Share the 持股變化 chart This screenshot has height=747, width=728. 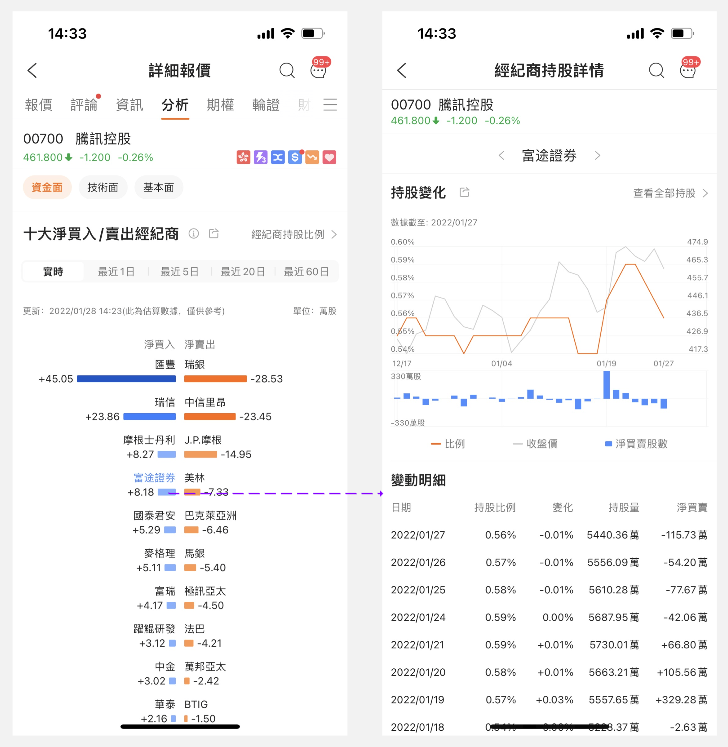pyautogui.click(x=465, y=192)
